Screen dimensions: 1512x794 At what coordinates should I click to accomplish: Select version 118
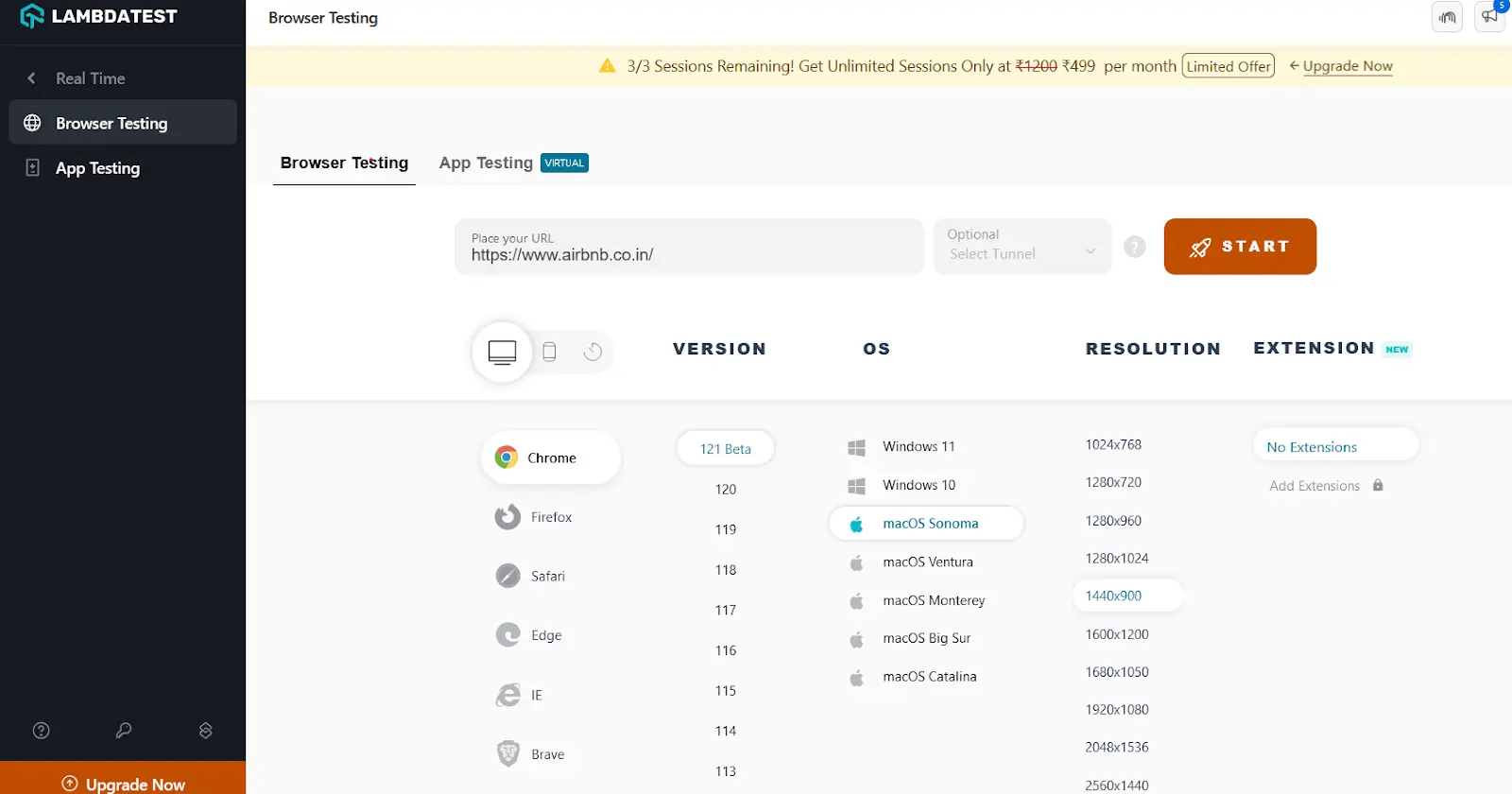[725, 570]
